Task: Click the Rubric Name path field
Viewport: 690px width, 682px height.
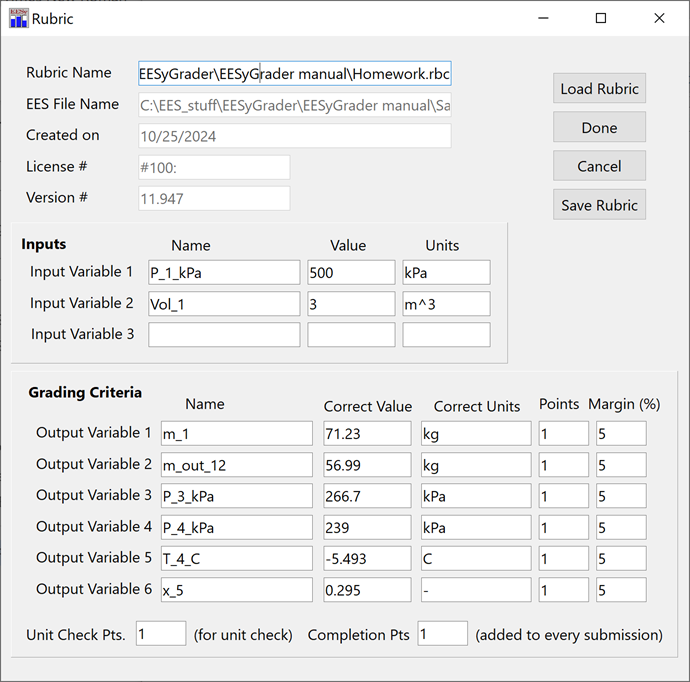Action: point(294,73)
